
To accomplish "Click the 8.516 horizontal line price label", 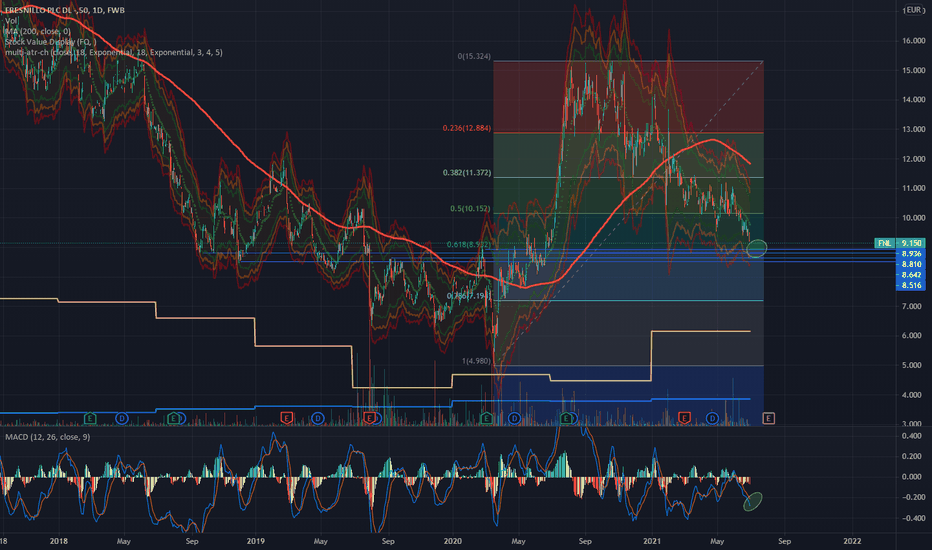I will click(911, 285).
